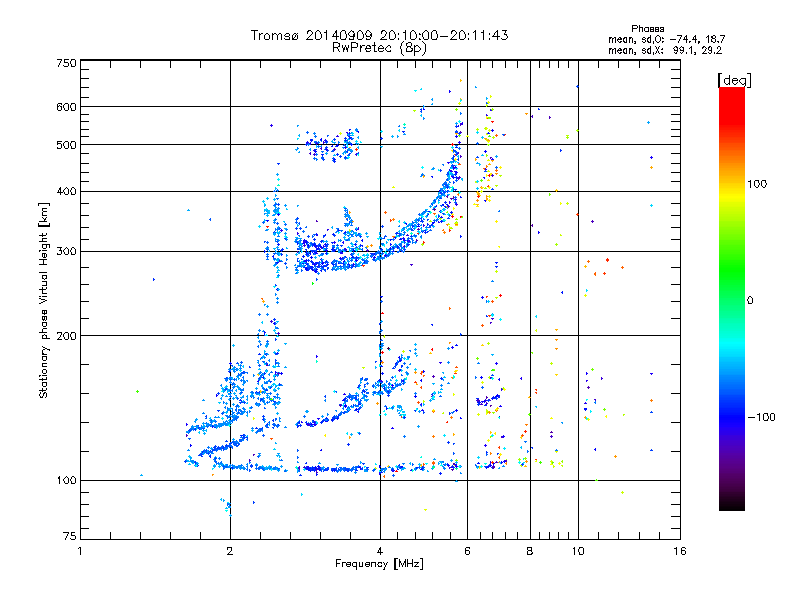Select the "mean, sd,O: -74.4, 18.7" line
Image resolution: width=800 pixels, height=600 pixels.
point(666,39)
